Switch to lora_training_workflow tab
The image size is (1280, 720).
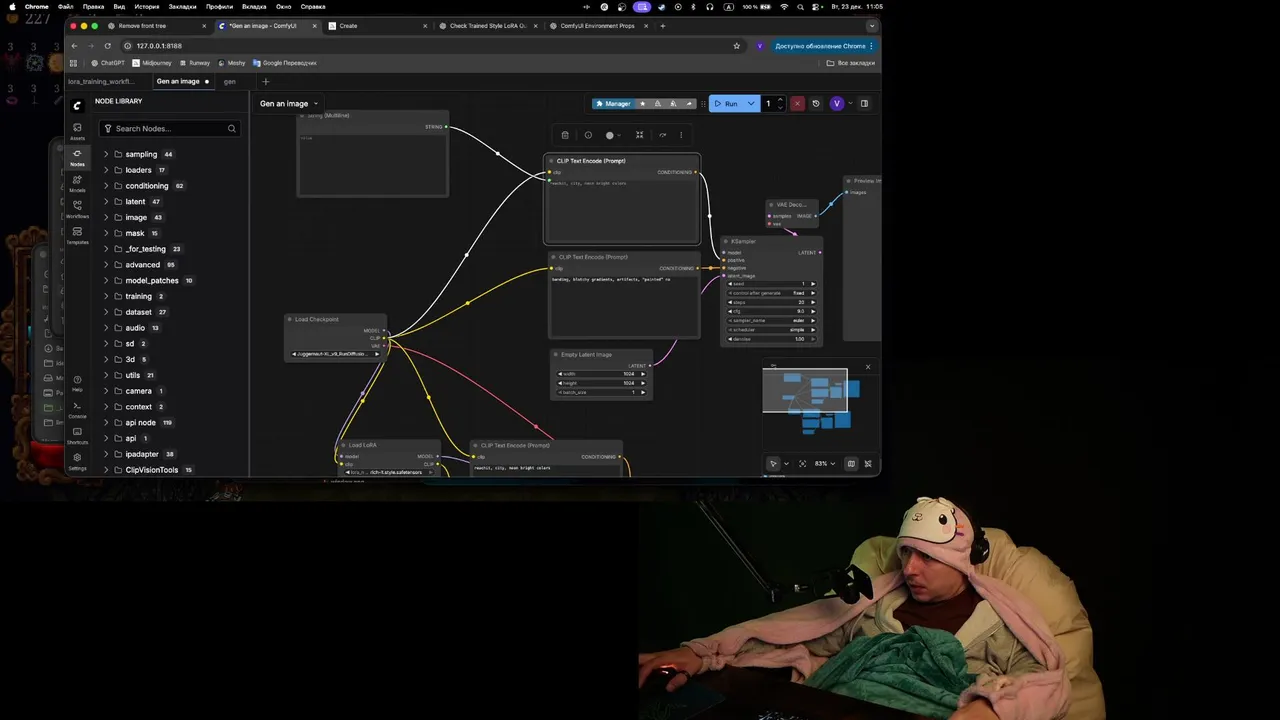pos(101,81)
